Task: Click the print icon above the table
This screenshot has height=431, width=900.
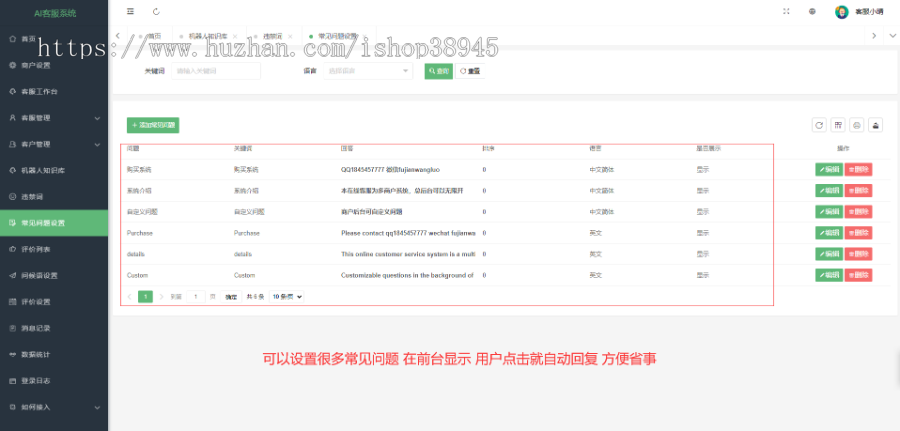Action: 856,125
